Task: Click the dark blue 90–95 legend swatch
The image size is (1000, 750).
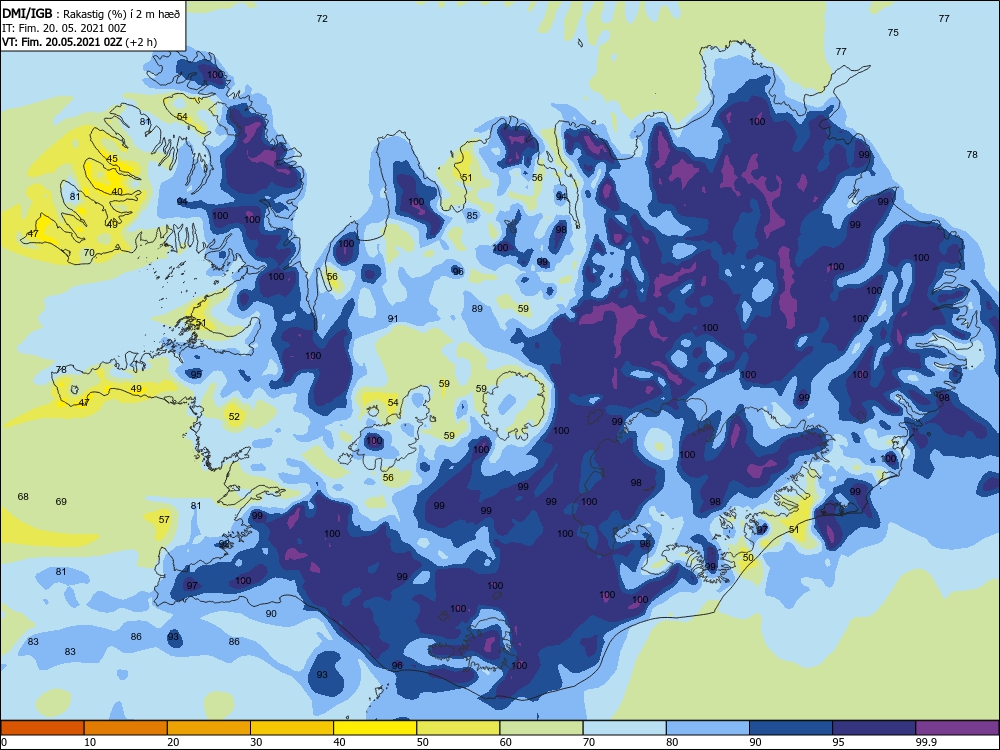Action: click(x=791, y=728)
